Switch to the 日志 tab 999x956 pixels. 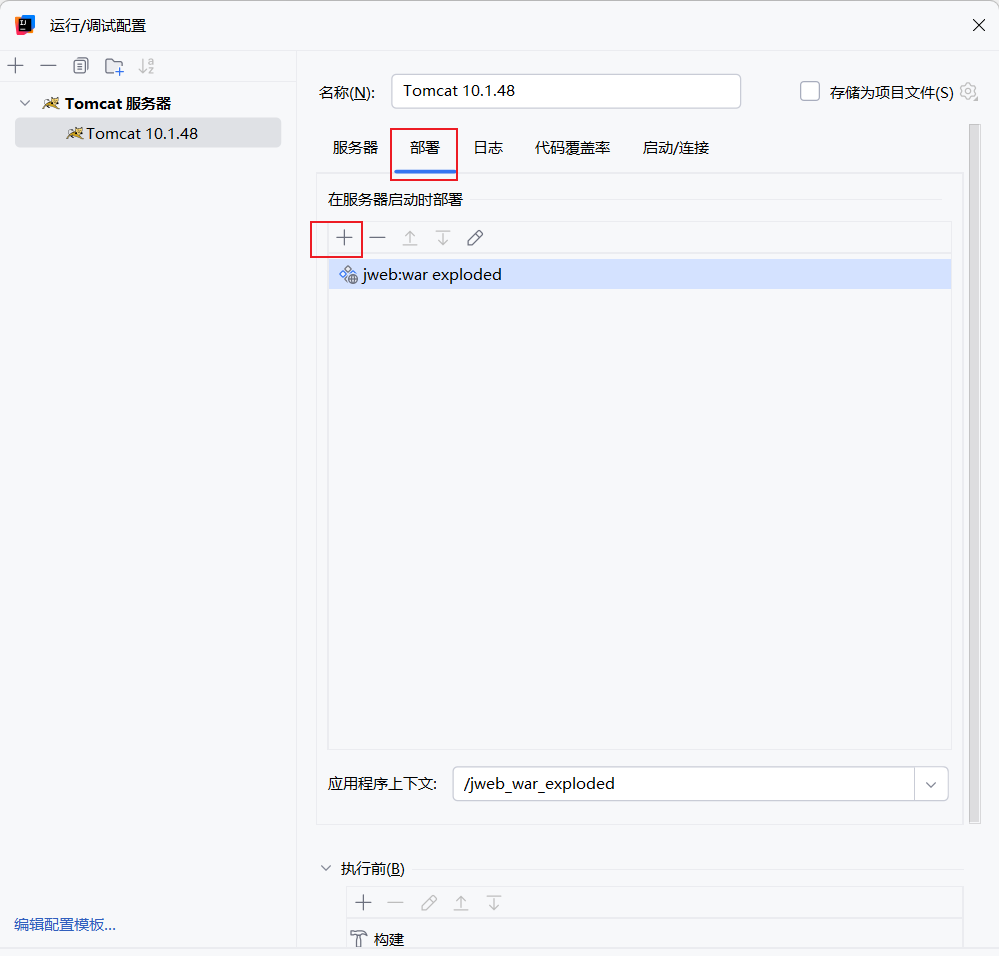coord(488,147)
